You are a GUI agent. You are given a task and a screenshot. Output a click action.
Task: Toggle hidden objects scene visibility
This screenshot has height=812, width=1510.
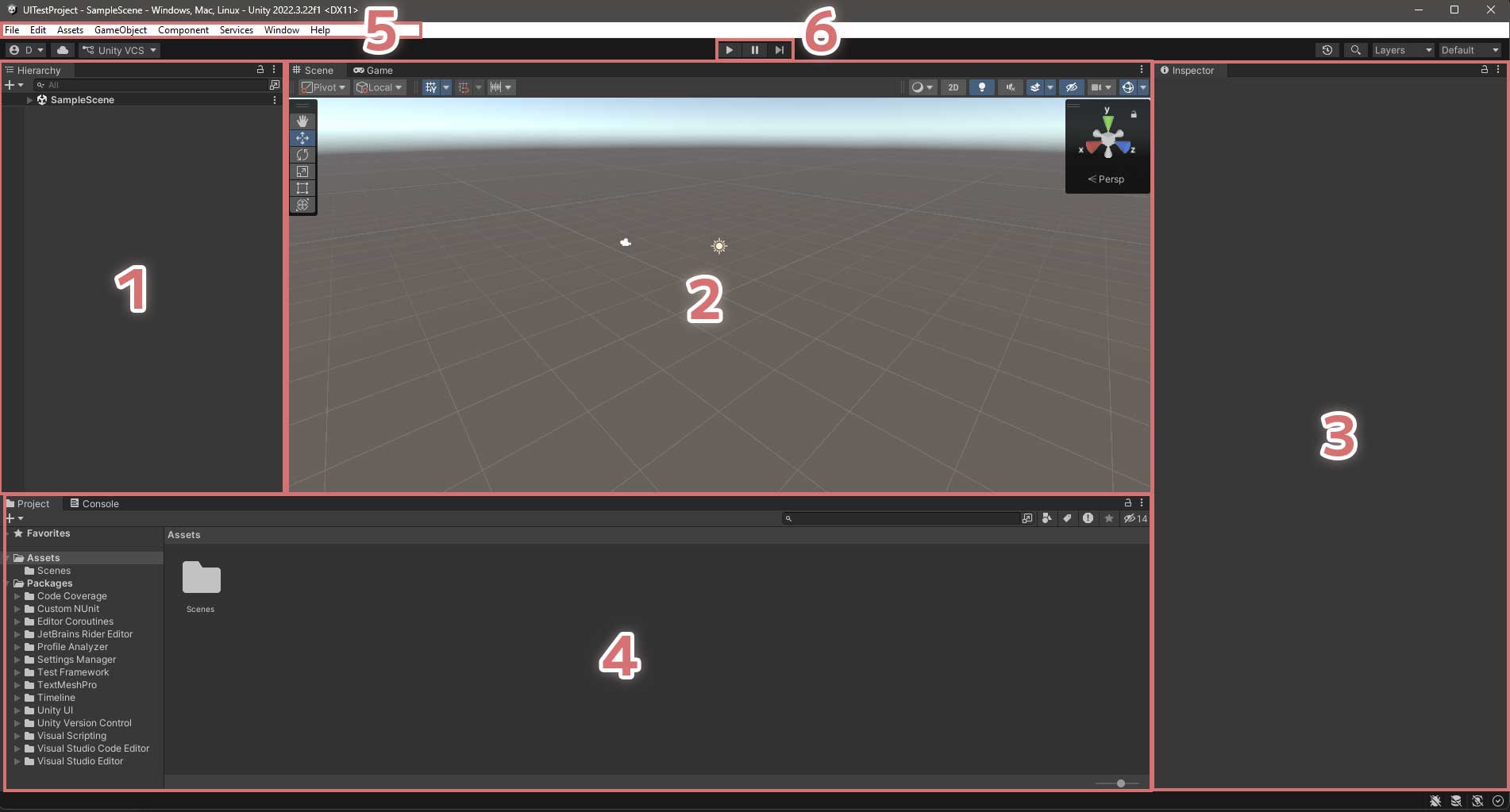1072,87
